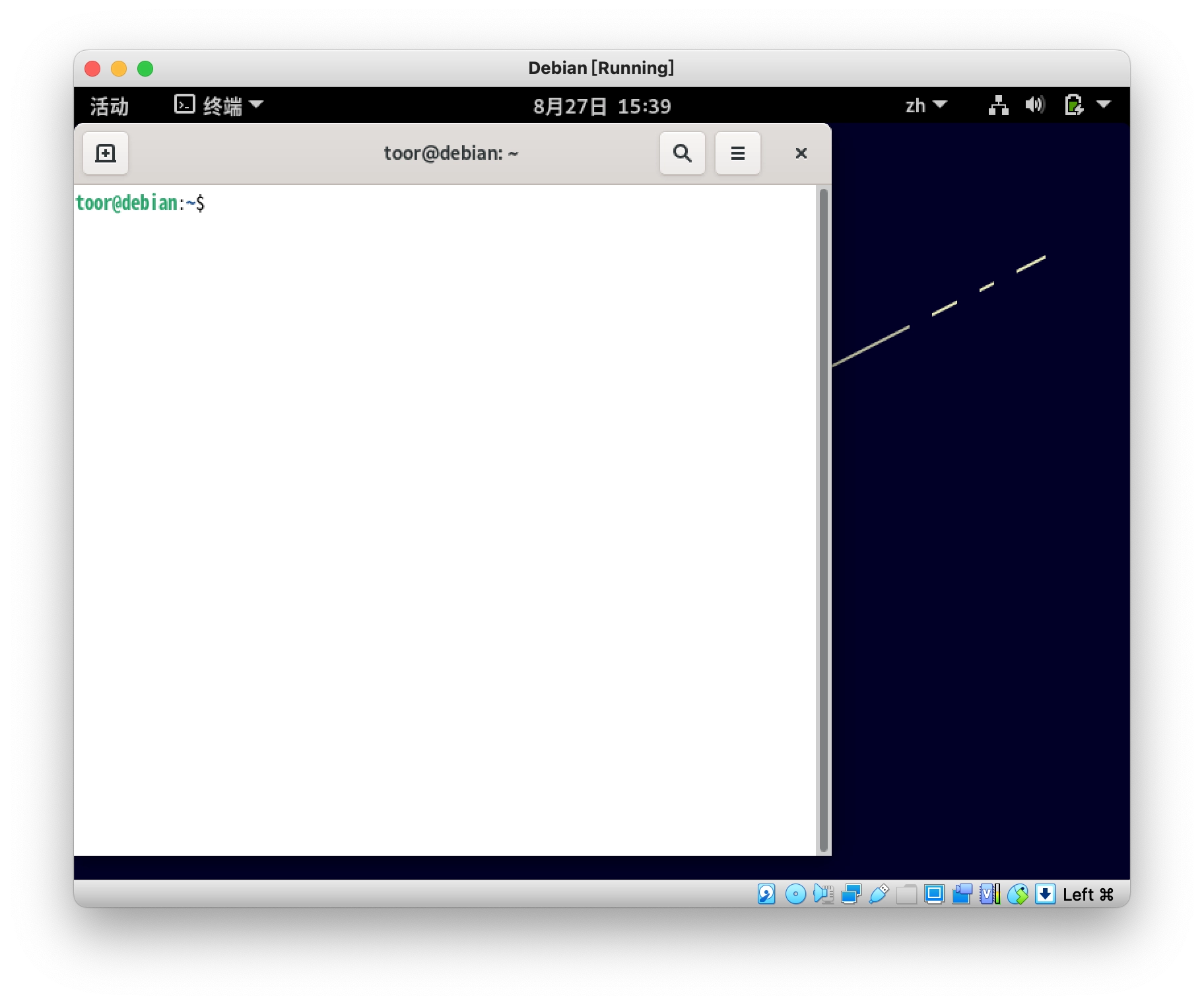The image size is (1204, 1005).
Task: Click the volume speaker icon in top bar
Action: point(1035,105)
